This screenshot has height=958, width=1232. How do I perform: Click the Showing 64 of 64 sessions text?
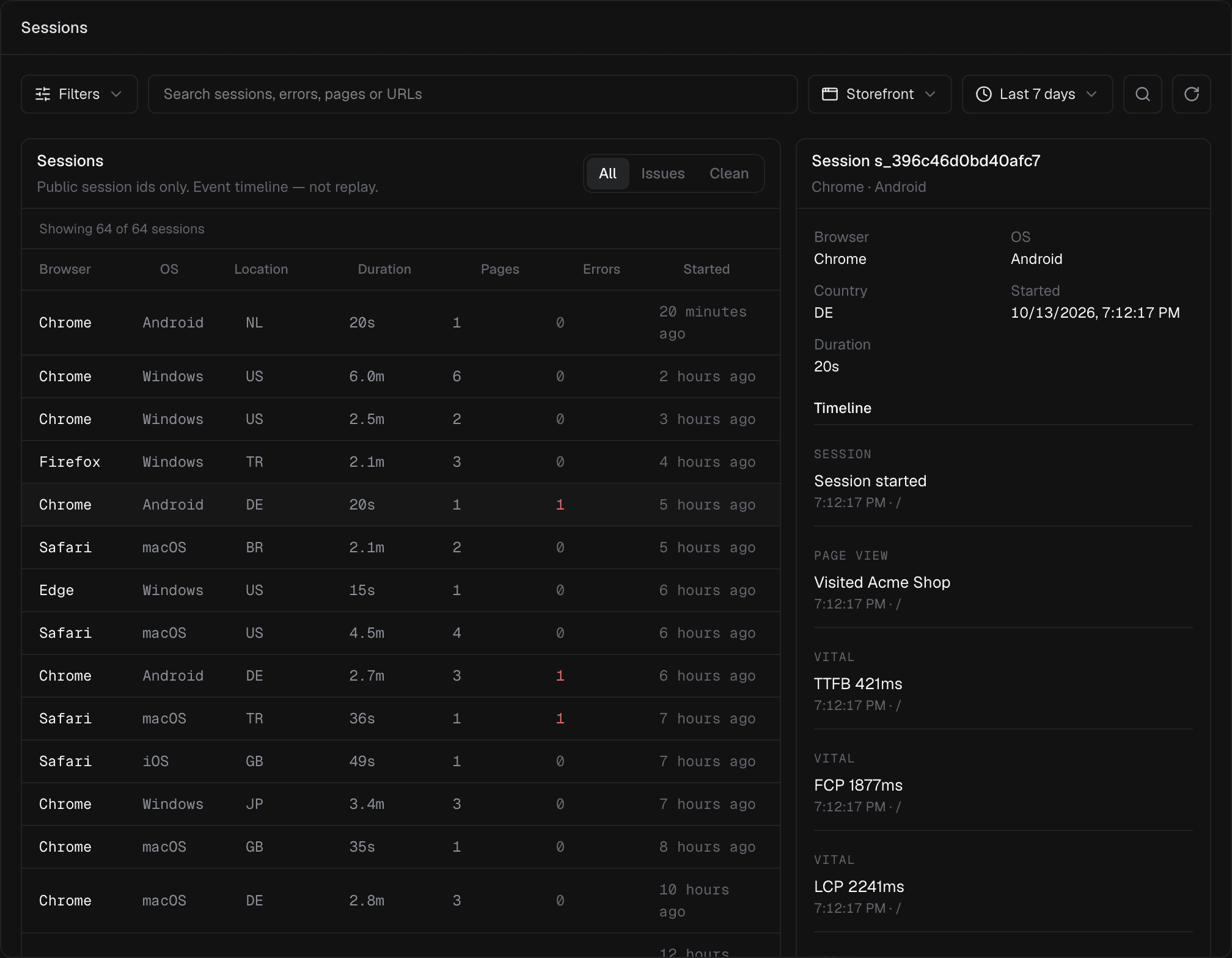point(122,229)
